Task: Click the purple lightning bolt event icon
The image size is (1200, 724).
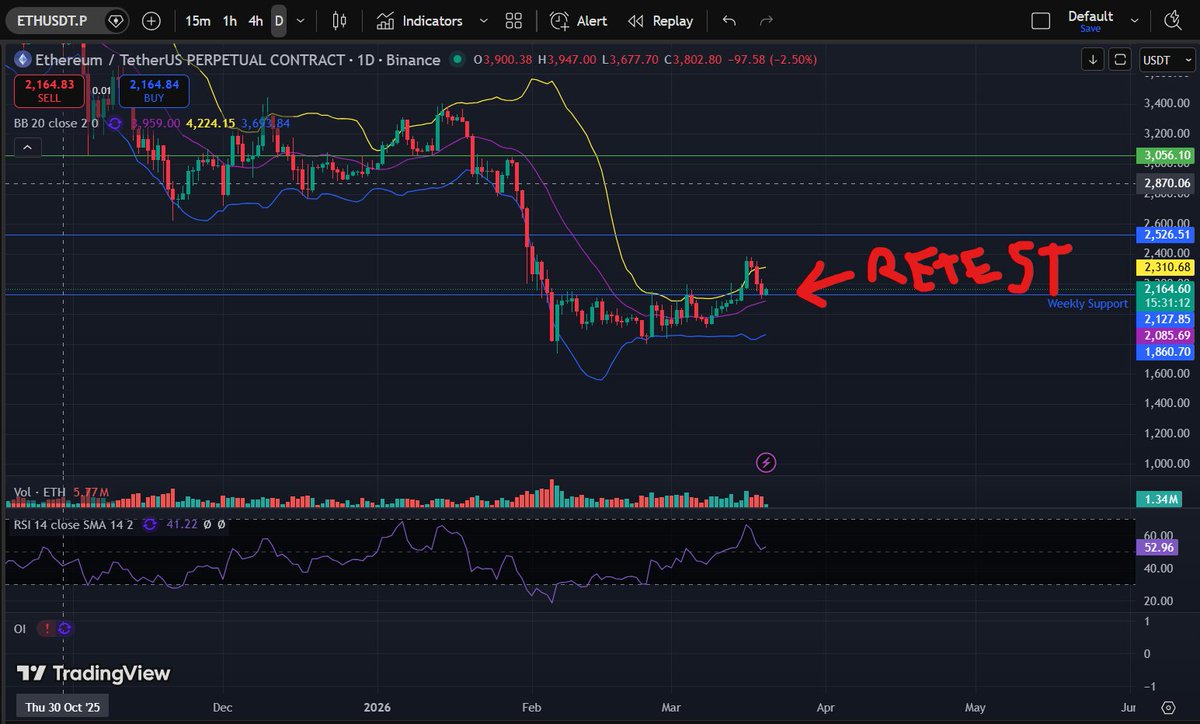Action: click(766, 462)
